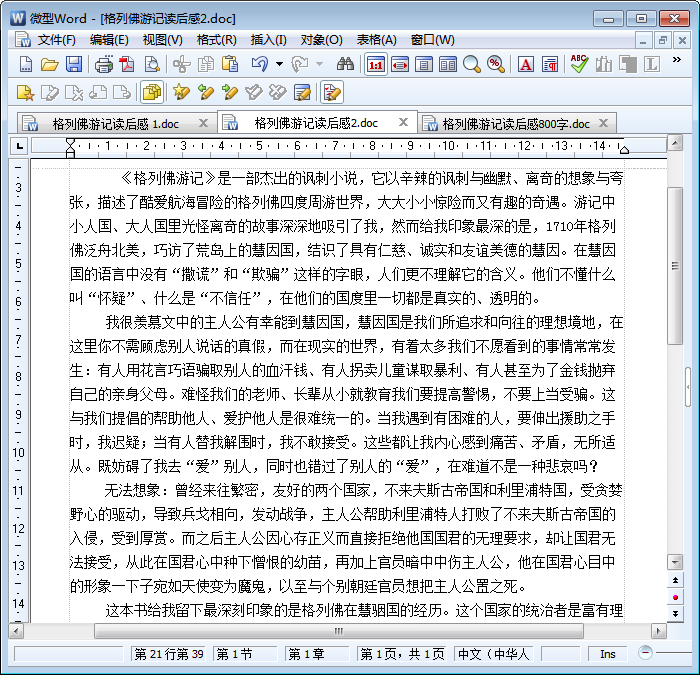Go to previous change pencil icon
The width and height of the screenshot is (700, 675).
pos(206,92)
